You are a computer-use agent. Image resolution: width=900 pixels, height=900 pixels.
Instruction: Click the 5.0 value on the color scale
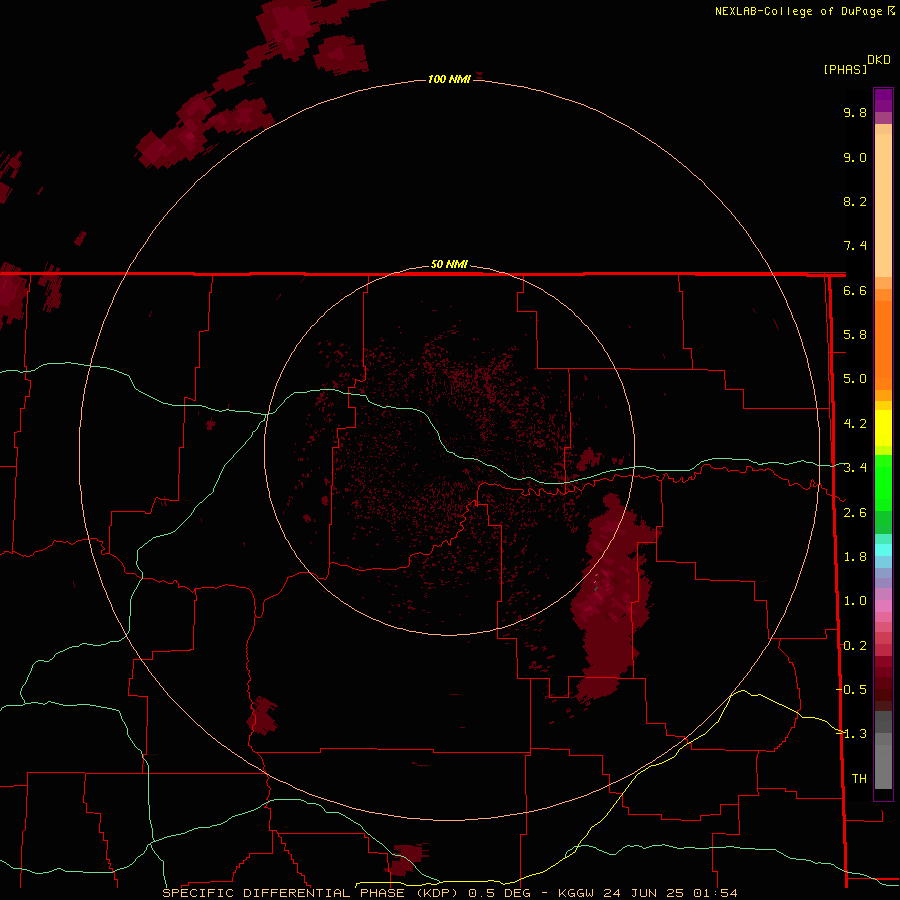[855, 379]
